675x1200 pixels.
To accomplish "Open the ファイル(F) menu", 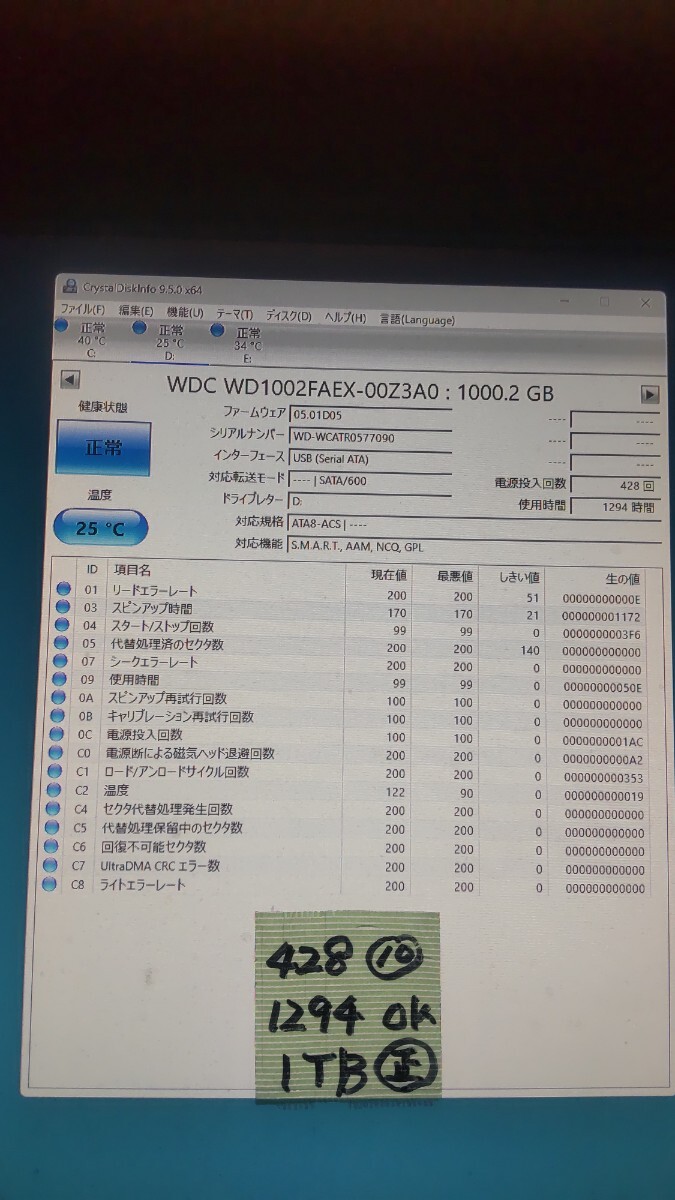I will click(x=82, y=311).
